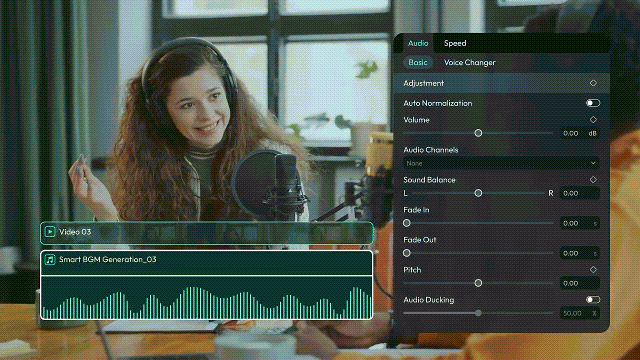Viewport: 640px width, 360px height.
Task: Click the Audio Ducking 50.00 value field
Action: 580,313
